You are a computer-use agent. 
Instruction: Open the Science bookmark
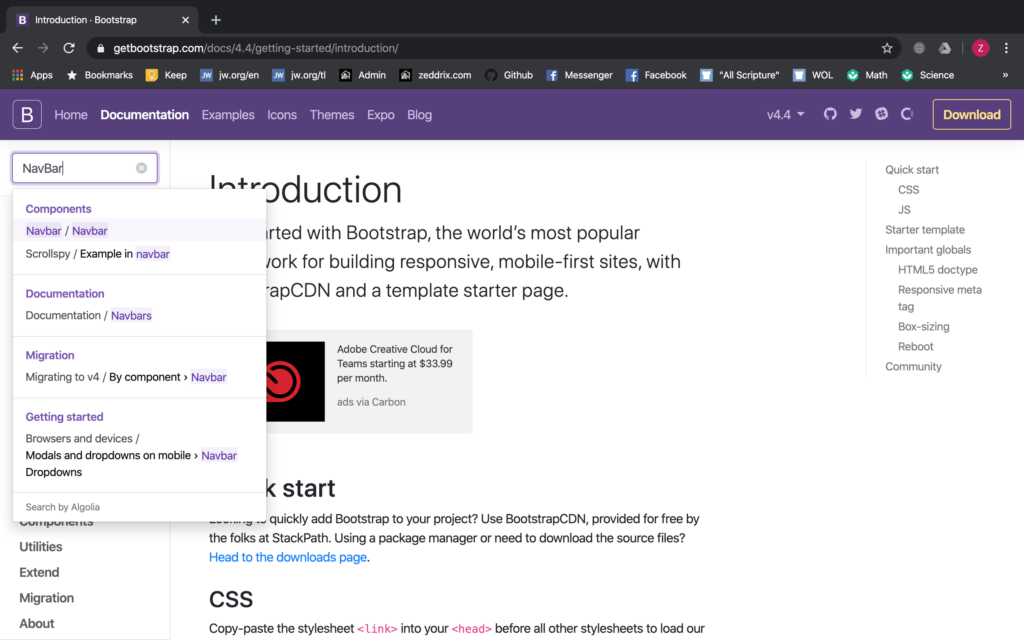pos(927,75)
